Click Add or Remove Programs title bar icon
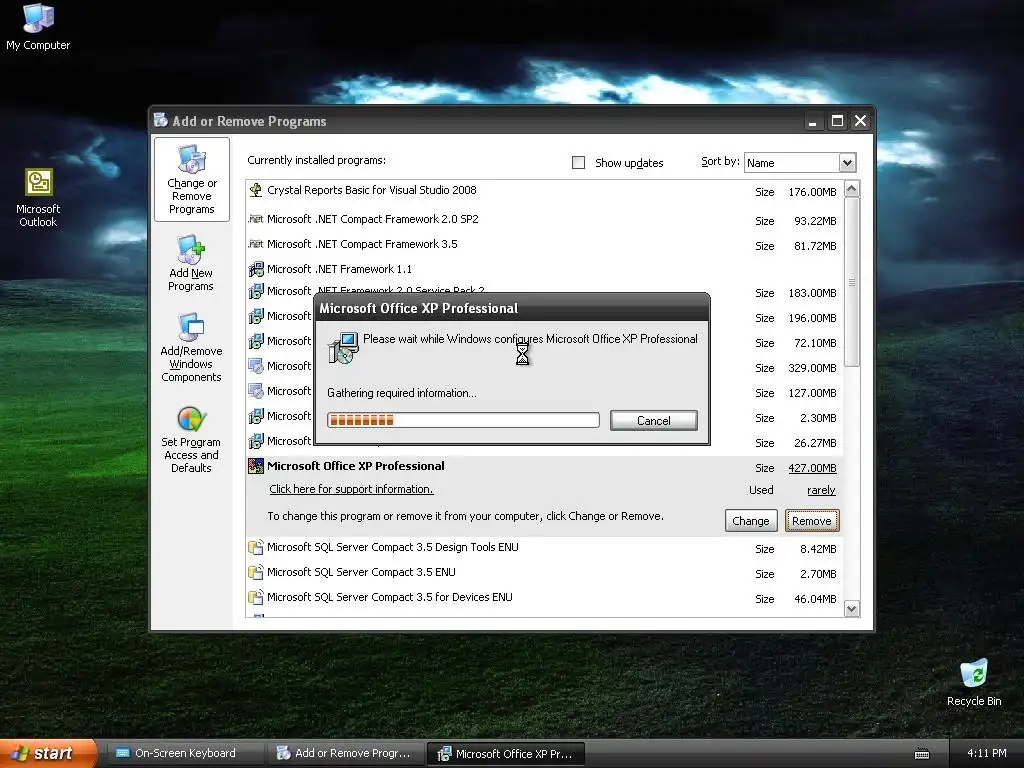Viewport: 1024px width, 768px height. (x=160, y=120)
